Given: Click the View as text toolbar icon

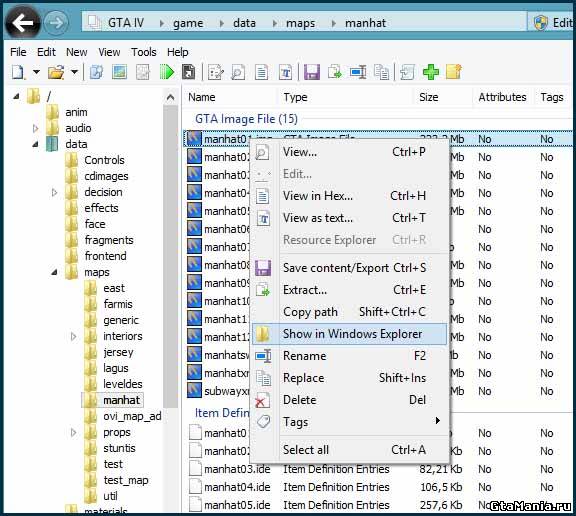Looking at the screenshot, I should [285, 72].
